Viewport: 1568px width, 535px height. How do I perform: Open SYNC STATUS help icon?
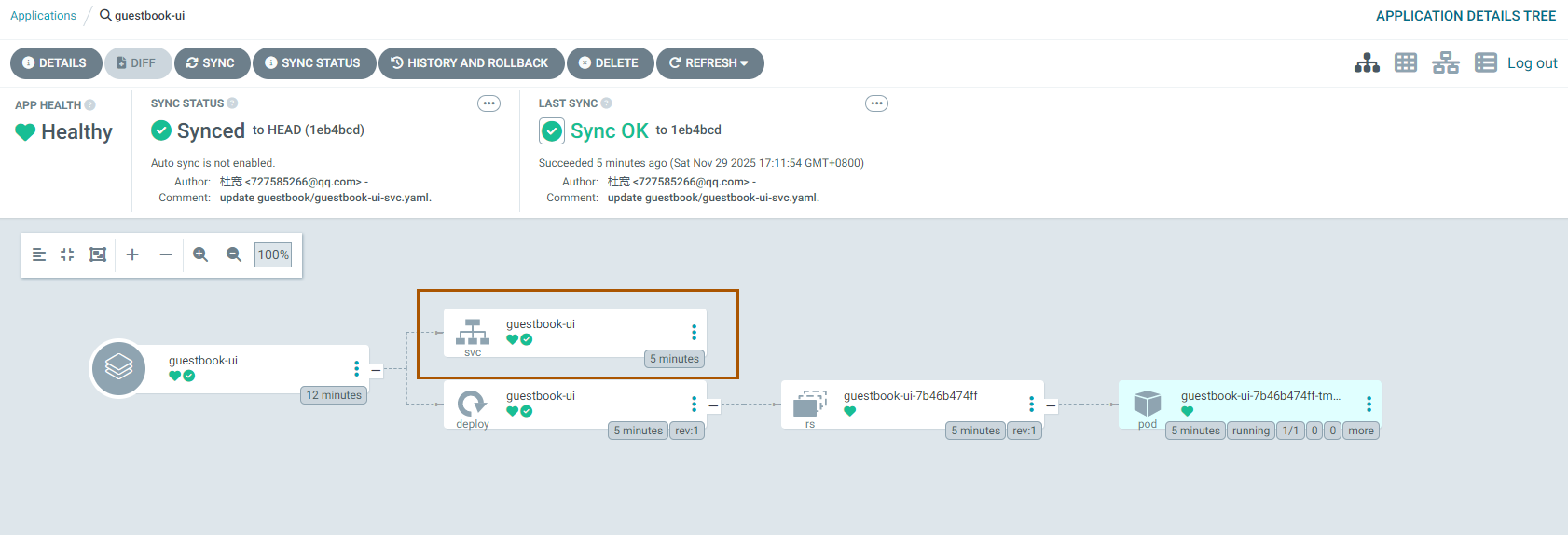pos(232,103)
